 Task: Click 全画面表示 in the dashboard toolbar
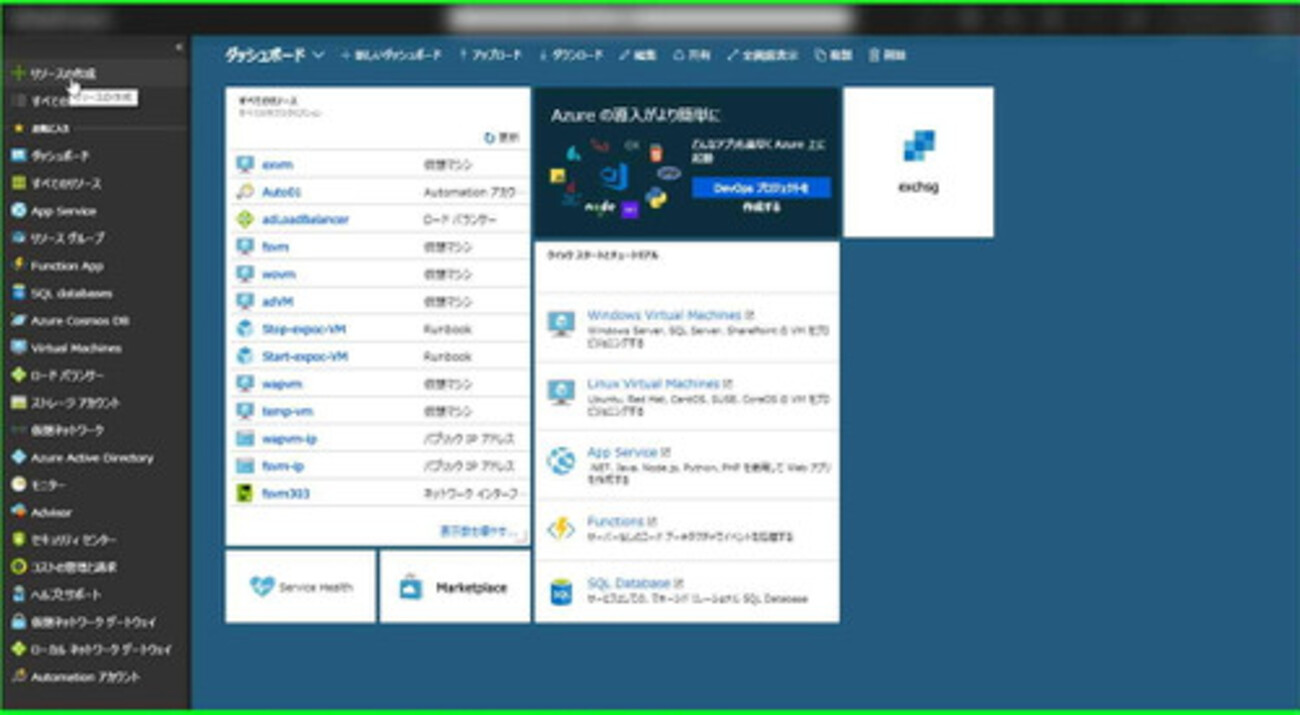(x=763, y=56)
